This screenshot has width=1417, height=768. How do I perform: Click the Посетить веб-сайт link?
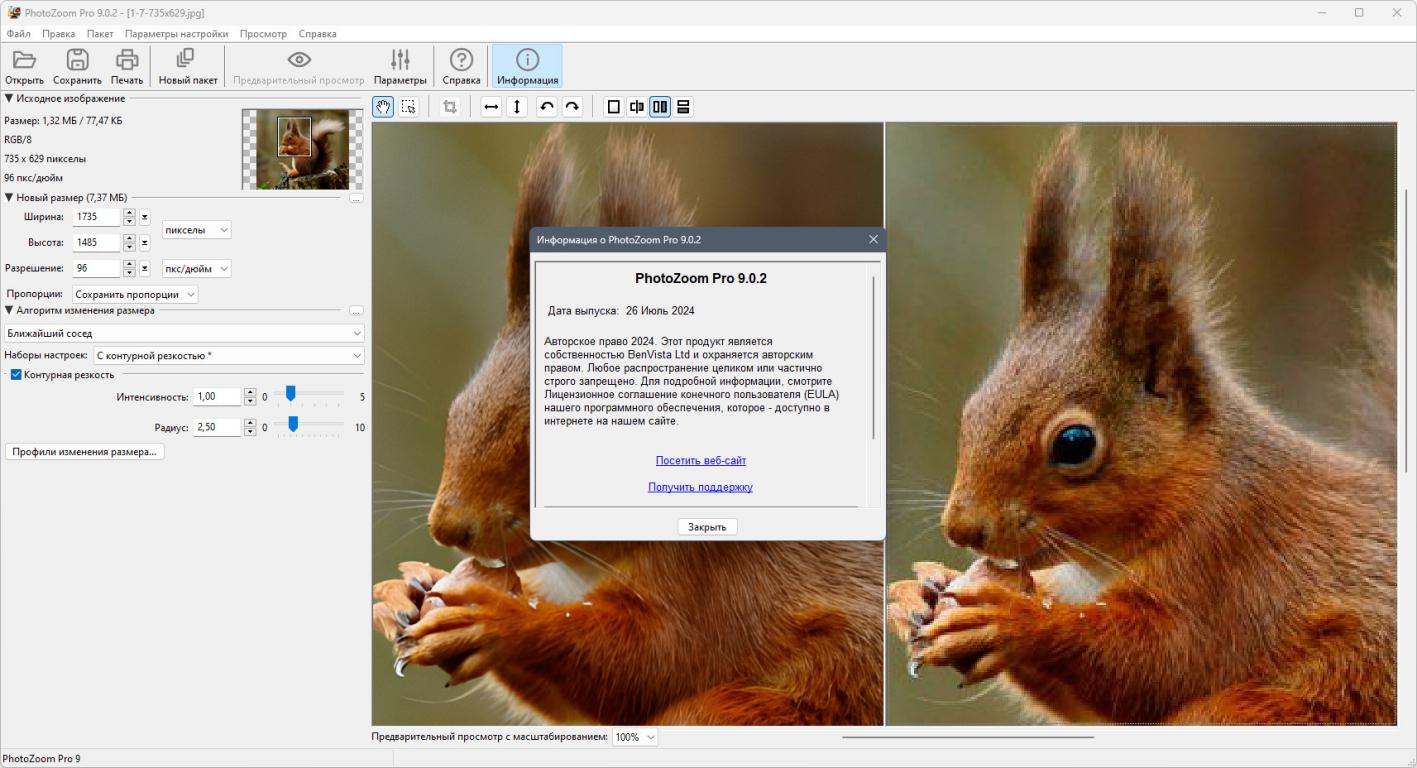pos(701,461)
